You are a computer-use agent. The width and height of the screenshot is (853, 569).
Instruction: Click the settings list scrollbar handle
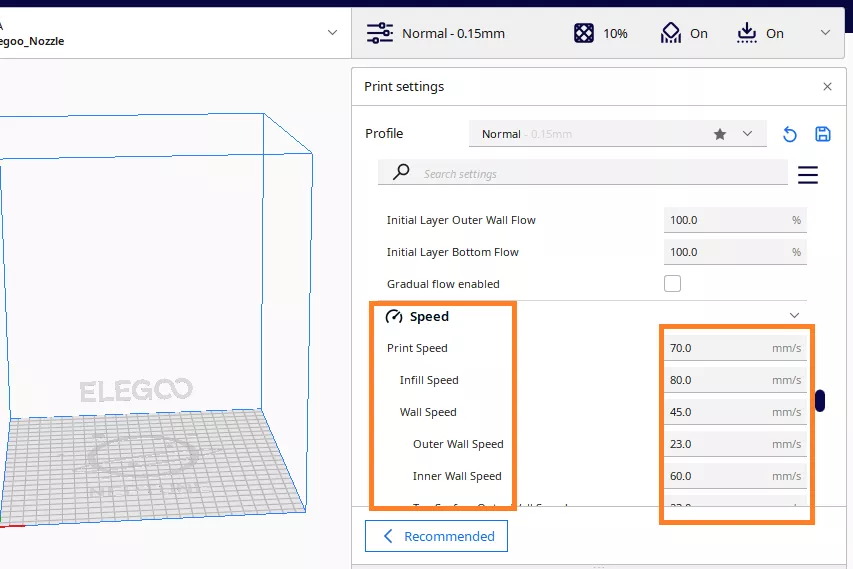coord(820,400)
